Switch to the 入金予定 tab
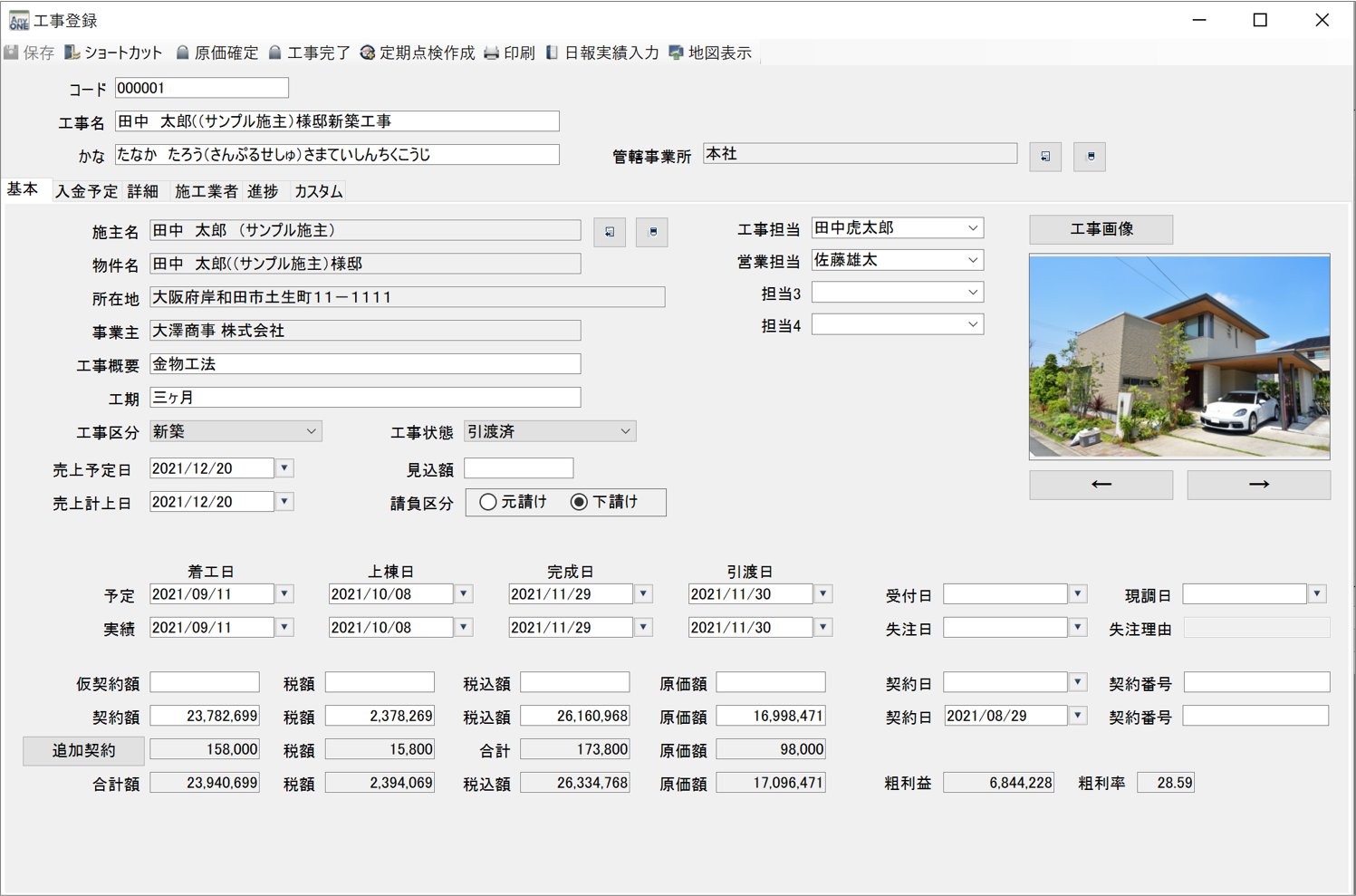Image resolution: width=1356 pixels, height=896 pixels. (86, 191)
